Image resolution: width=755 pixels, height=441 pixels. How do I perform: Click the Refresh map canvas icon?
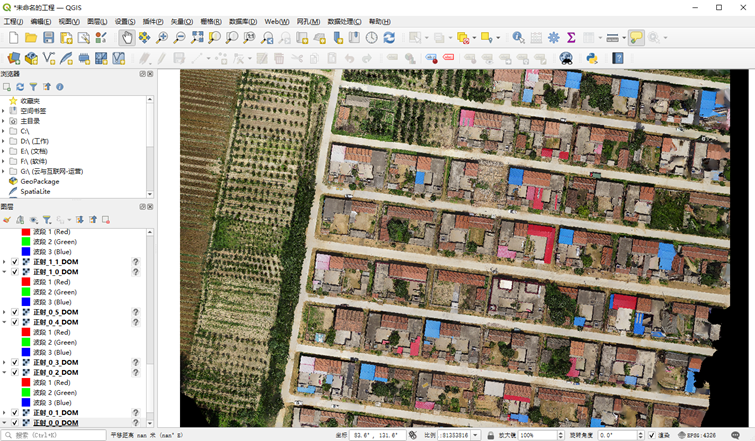[x=389, y=38]
